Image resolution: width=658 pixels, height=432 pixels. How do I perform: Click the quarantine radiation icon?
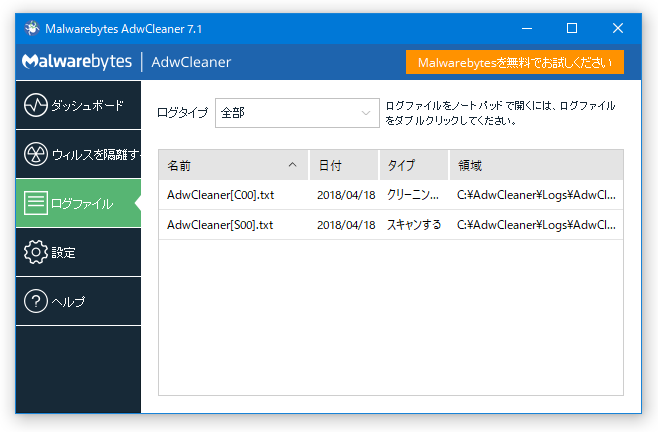[x=36, y=154]
